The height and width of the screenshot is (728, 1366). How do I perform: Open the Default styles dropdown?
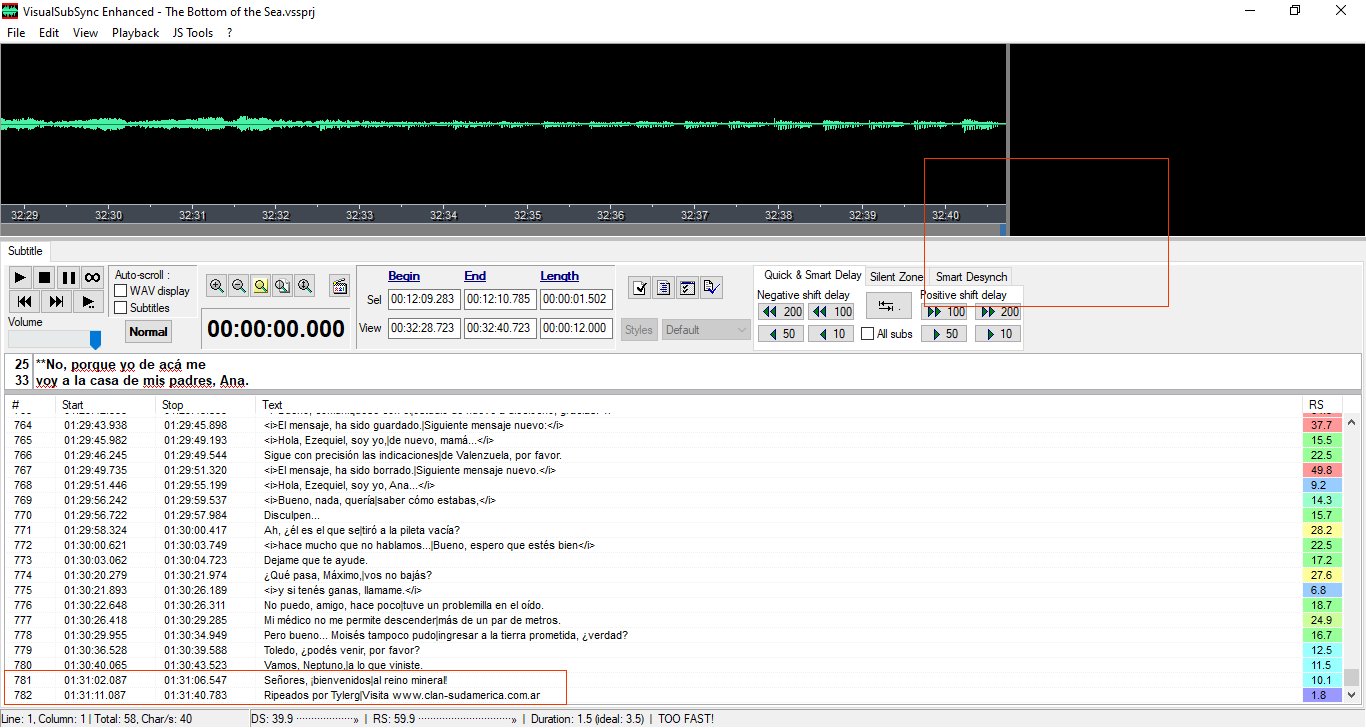705,330
